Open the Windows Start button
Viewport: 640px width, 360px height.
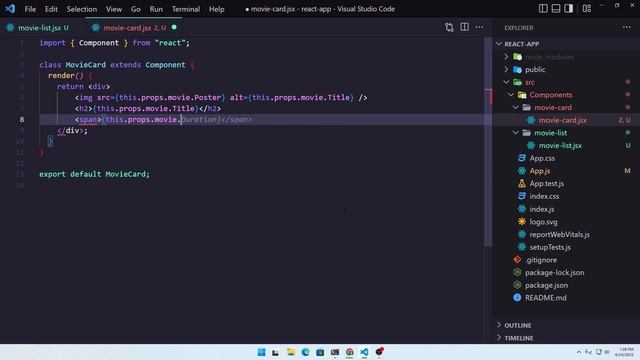(x=261, y=352)
